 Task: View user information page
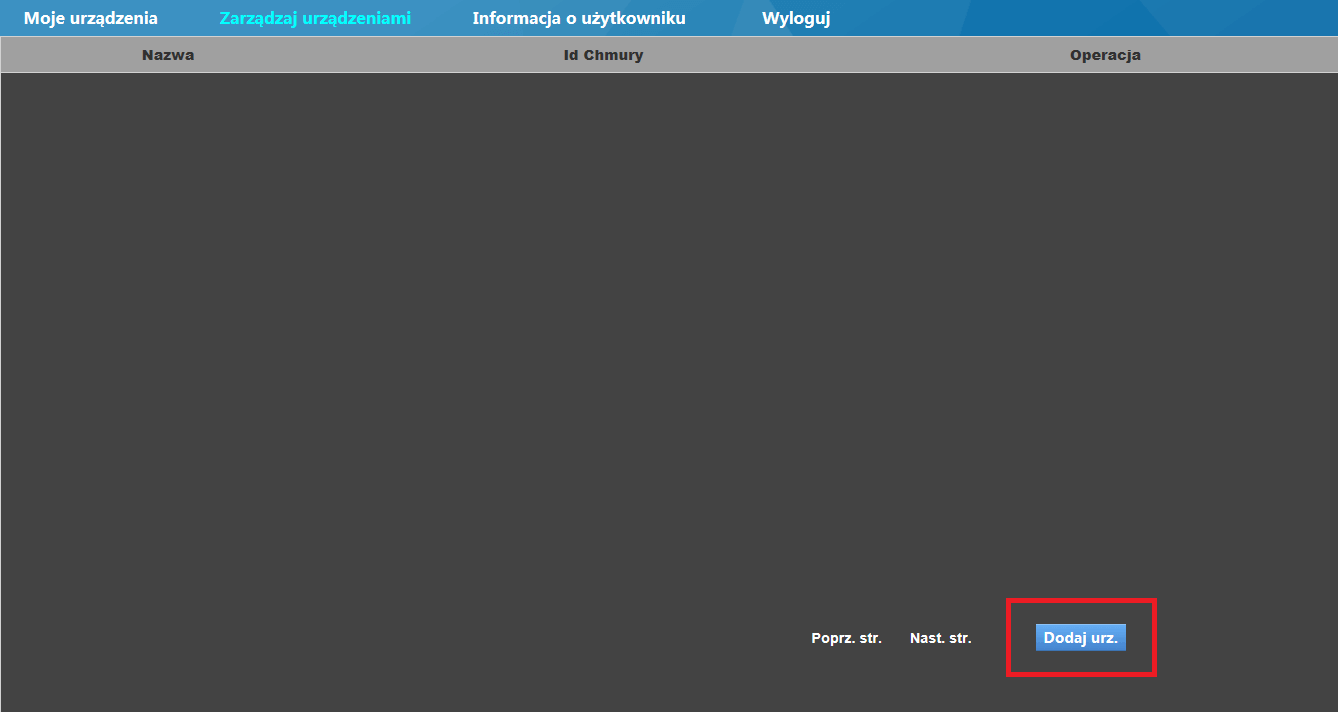pyautogui.click(x=579, y=18)
